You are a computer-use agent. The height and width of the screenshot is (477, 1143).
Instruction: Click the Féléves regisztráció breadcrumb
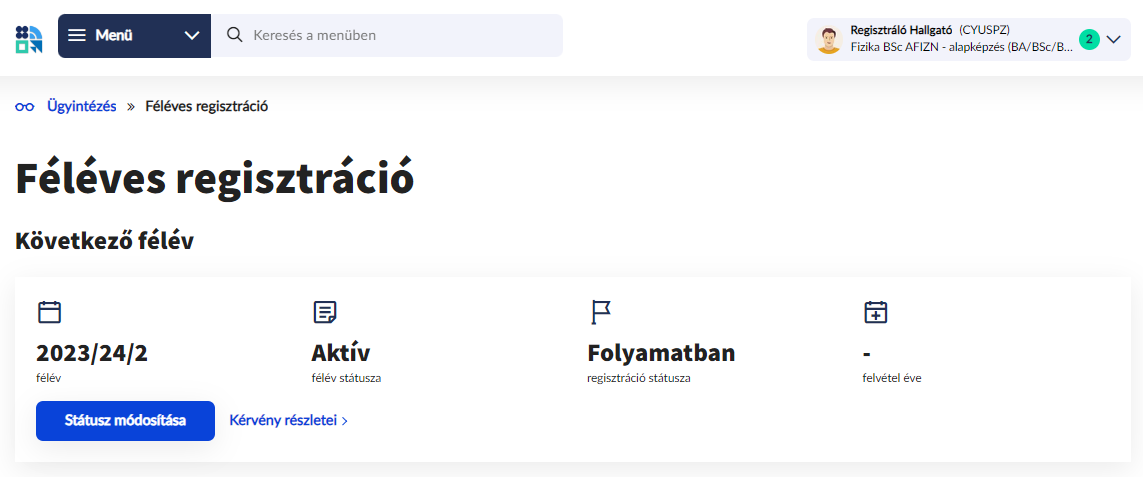coord(206,106)
